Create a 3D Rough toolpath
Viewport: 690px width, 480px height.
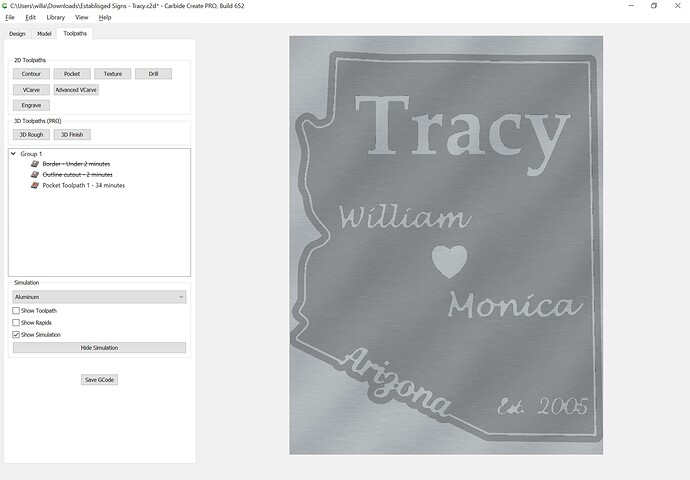pyautogui.click(x=31, y=135)
